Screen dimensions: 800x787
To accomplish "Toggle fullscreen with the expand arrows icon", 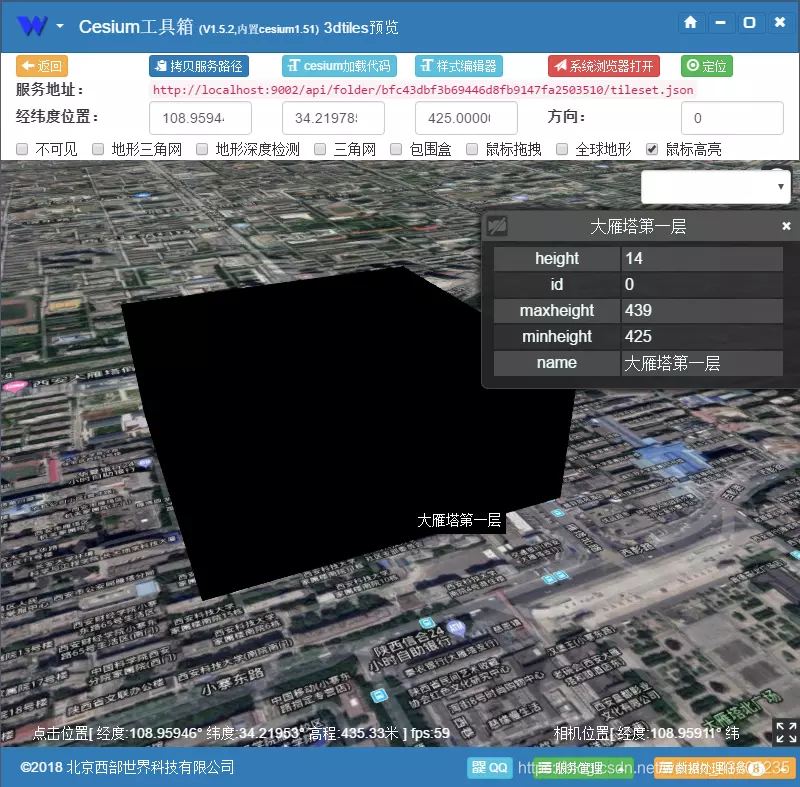I will coord(786,732).
